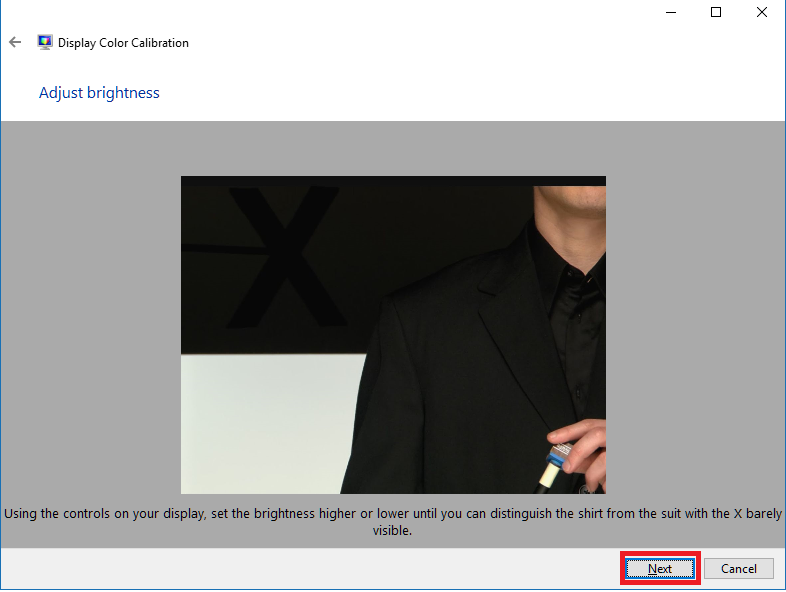The width and height of the screenshot is (786, 592).
Task: Click the 'Adjust brightness' heading
Action: (99, 93)
